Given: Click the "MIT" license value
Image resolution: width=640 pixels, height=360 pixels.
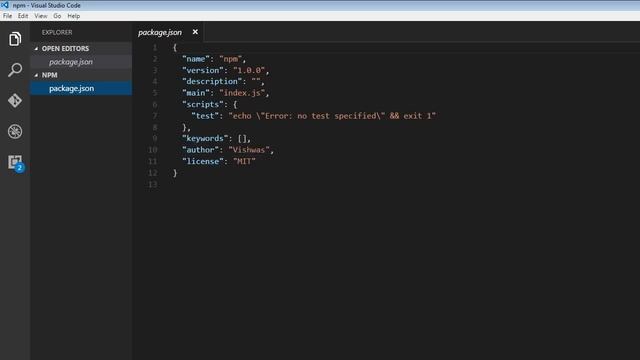Looking at the screenshot, I should pyautogui.click(x=244, y=162).
